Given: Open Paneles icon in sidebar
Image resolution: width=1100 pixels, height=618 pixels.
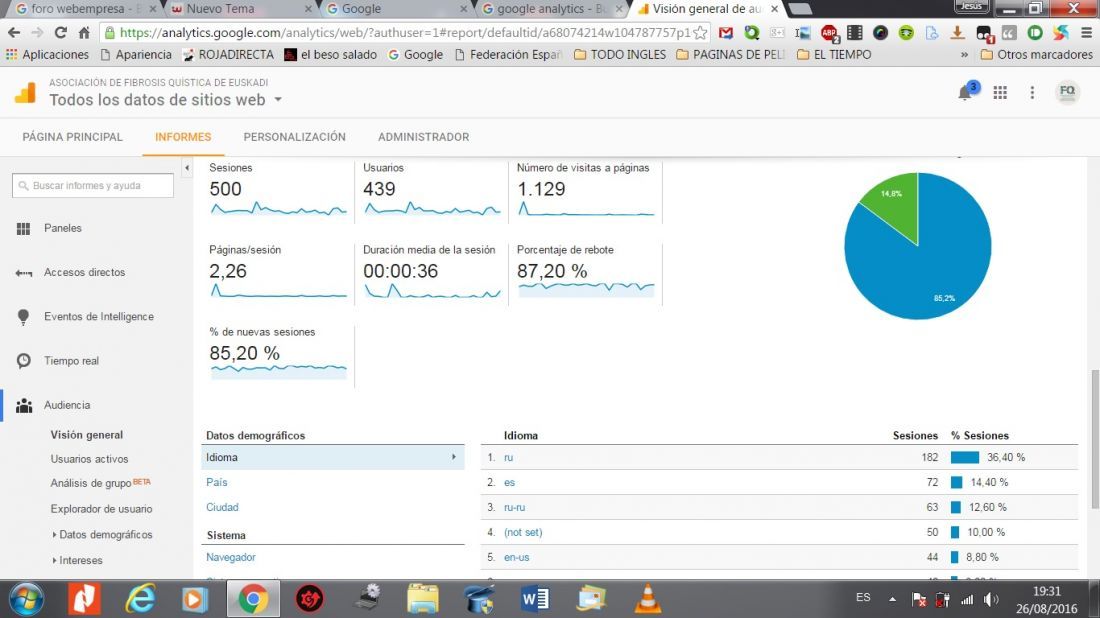Looking at the screenshot, I should pos(24,229).
